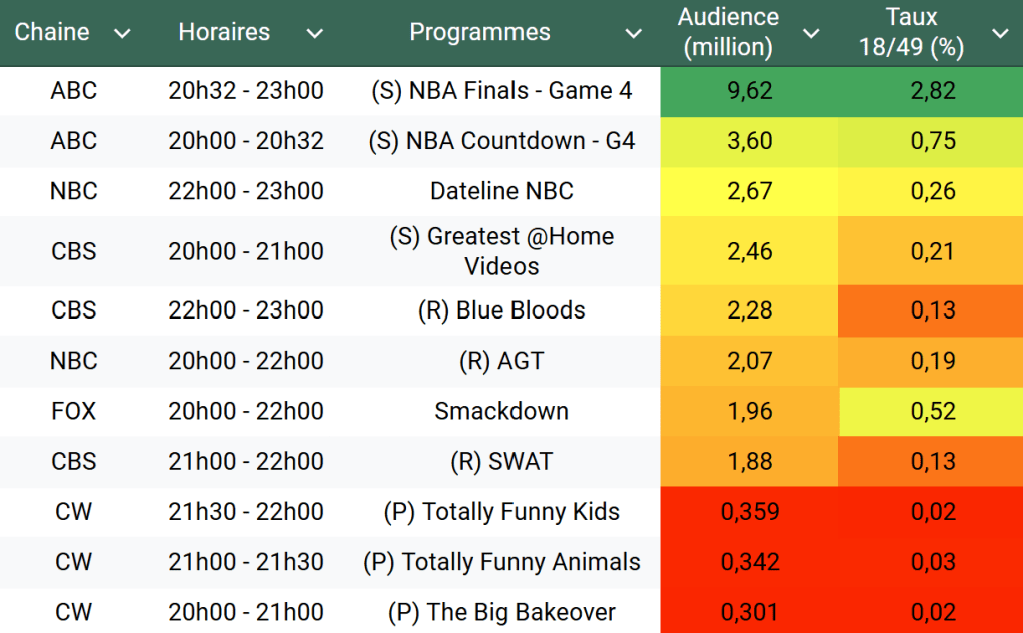The image size is (1023, 633).
Task: Click the NBA Countdown - G4 cell
Action: pyautogui.click(x=501, y=141)
